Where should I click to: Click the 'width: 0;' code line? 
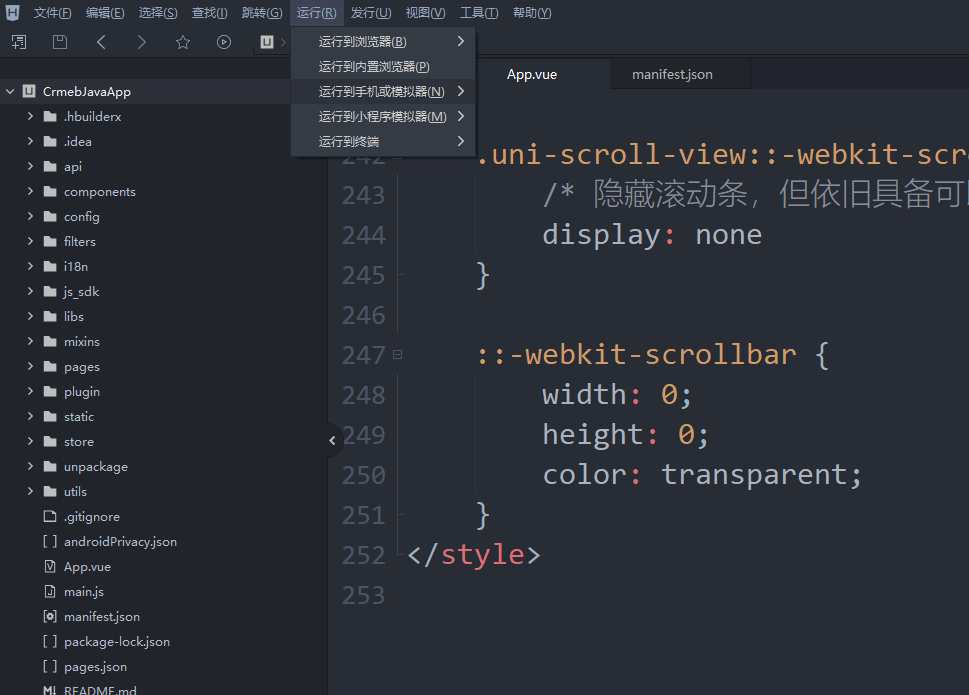click(x=617, y=394)
